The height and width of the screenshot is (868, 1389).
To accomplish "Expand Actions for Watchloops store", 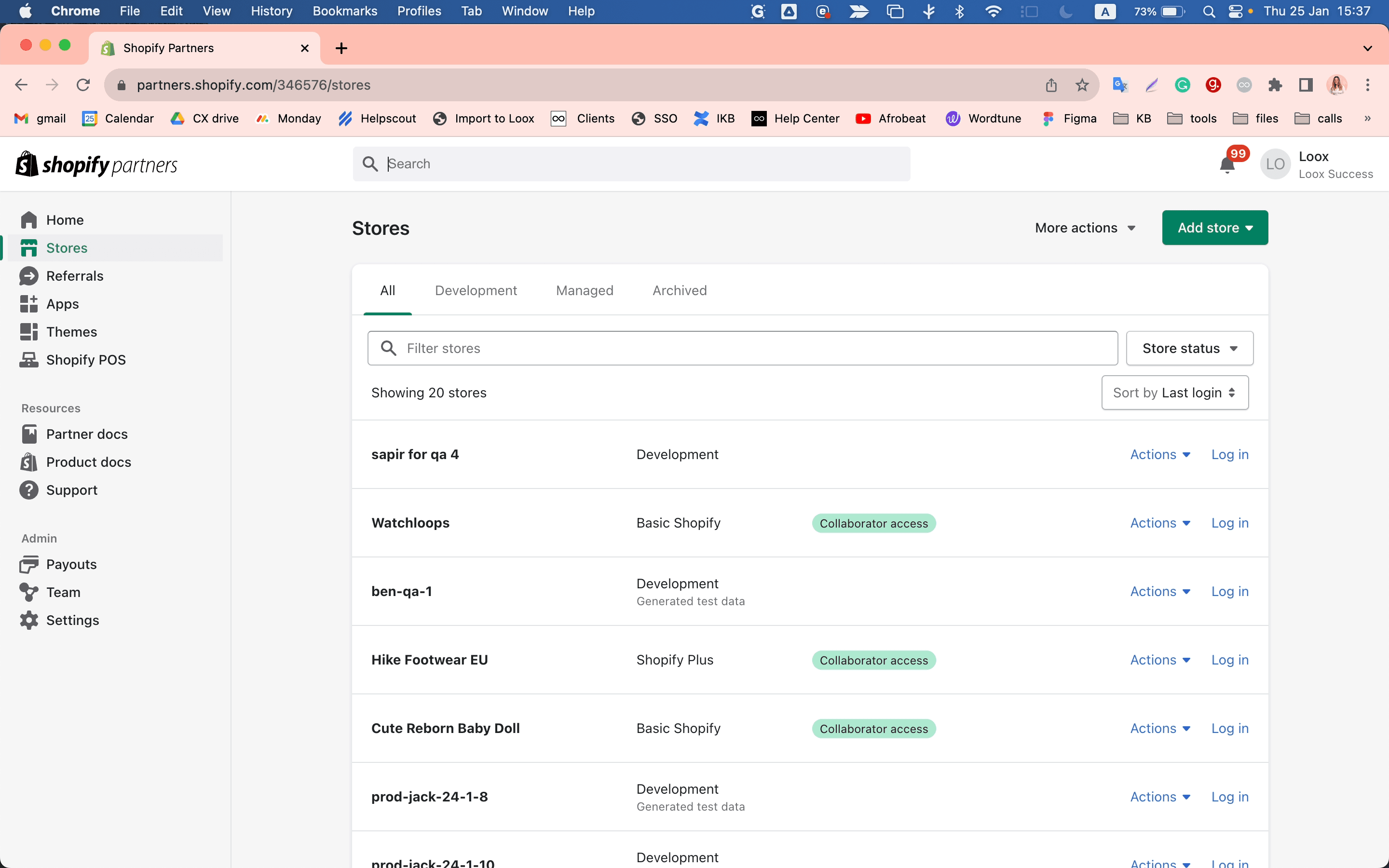I will click(1160, 523).
